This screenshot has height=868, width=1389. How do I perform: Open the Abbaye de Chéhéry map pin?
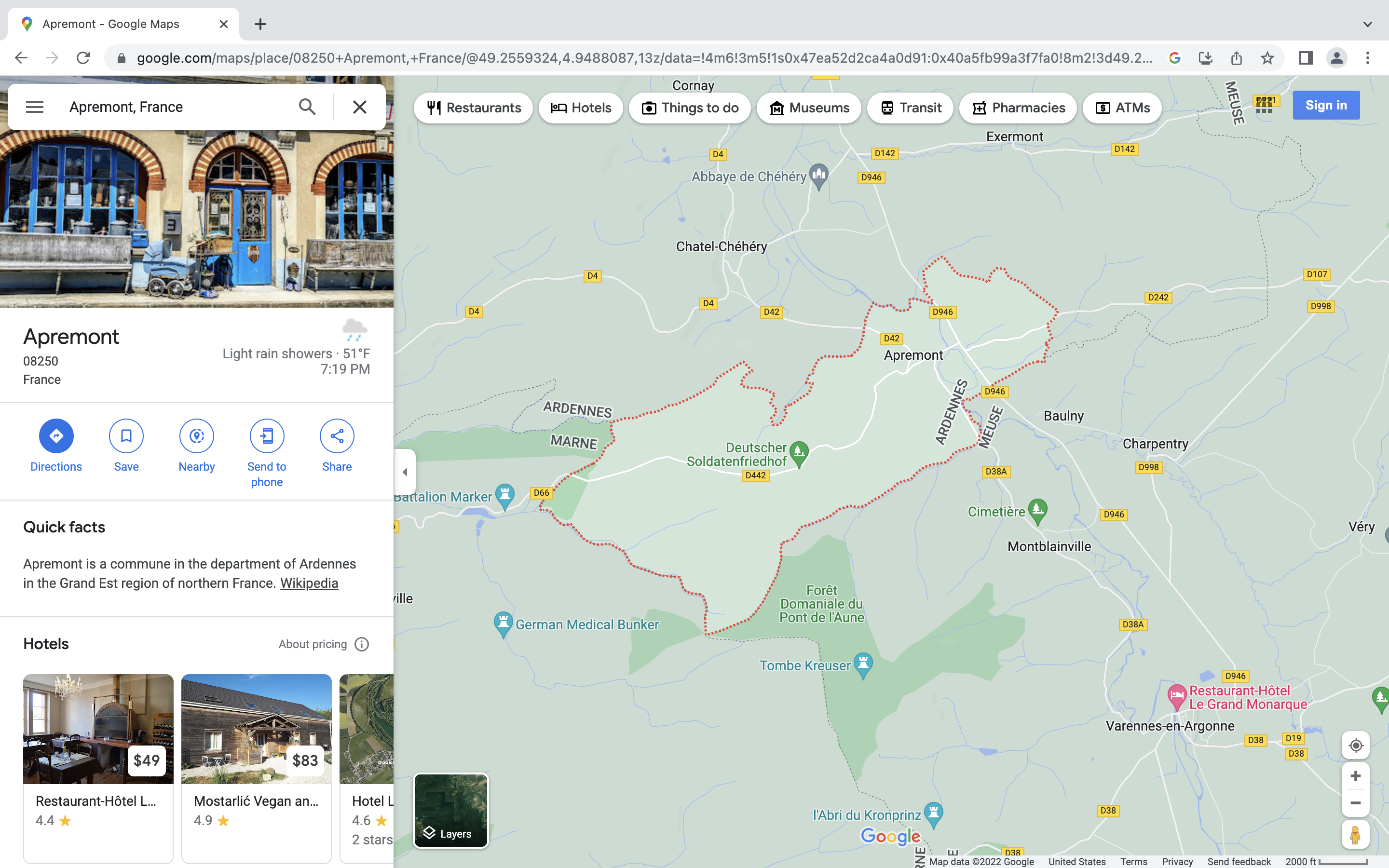[x=819, y=175]
